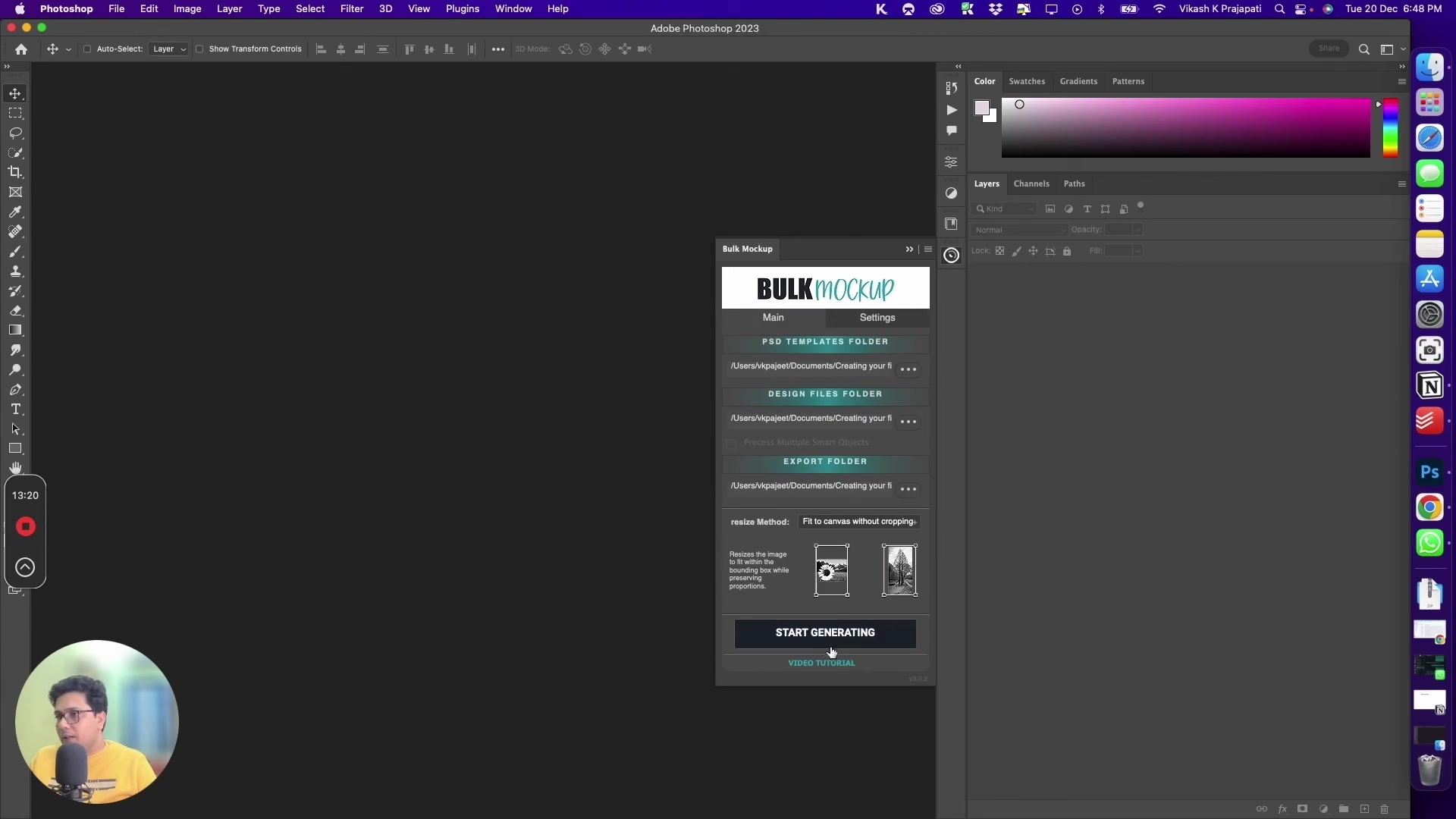Select the Clone Stamp tool
1456x819 pixels.
point(15,271)
